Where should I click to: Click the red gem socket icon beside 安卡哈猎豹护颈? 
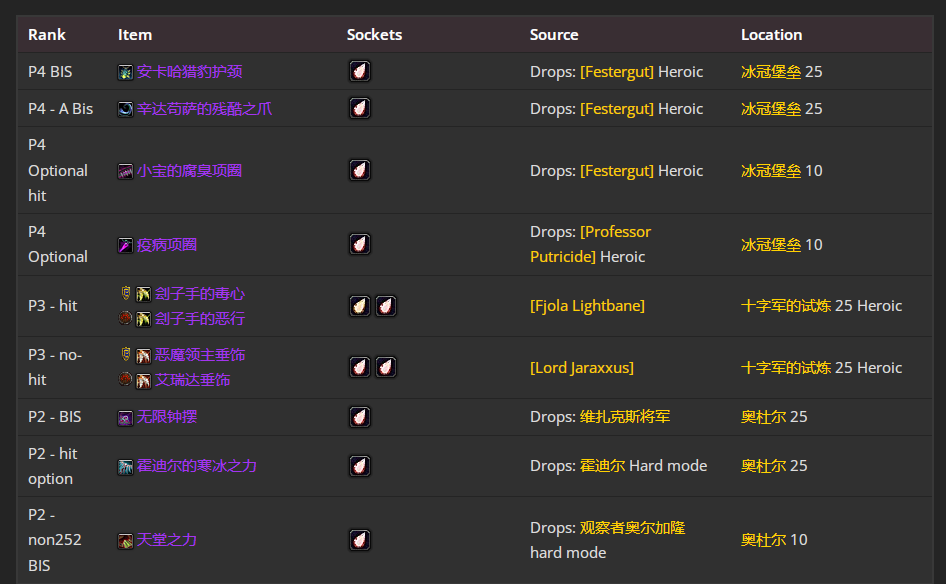click(x=359, y=71)
